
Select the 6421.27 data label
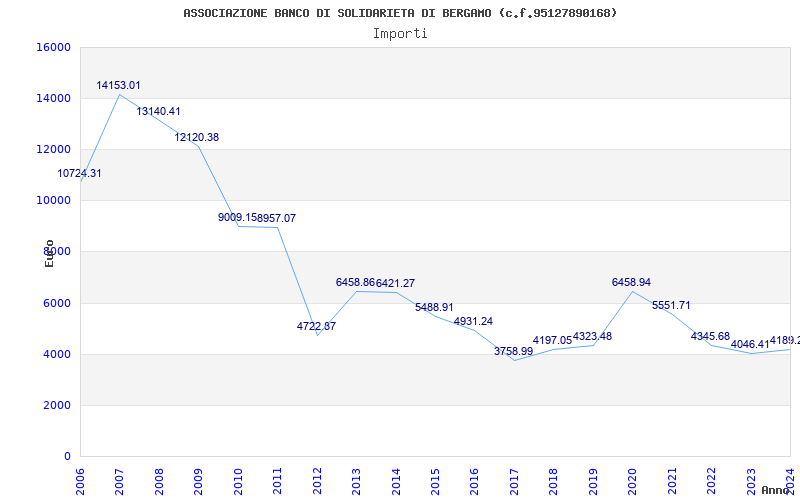point(395,283)
